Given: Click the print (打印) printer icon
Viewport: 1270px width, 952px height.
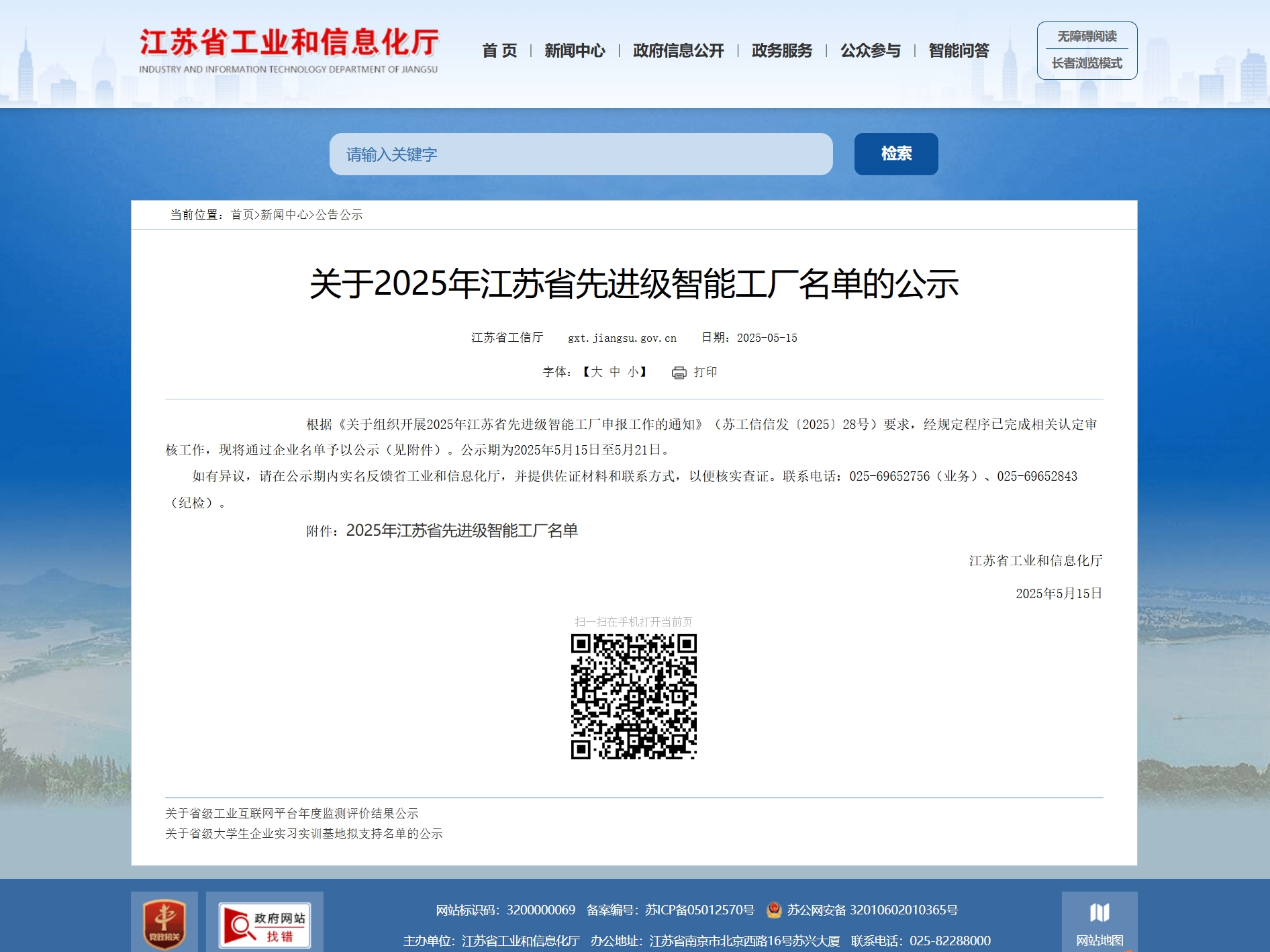Looking at the screenshot, I should click(x=679, y=372).
